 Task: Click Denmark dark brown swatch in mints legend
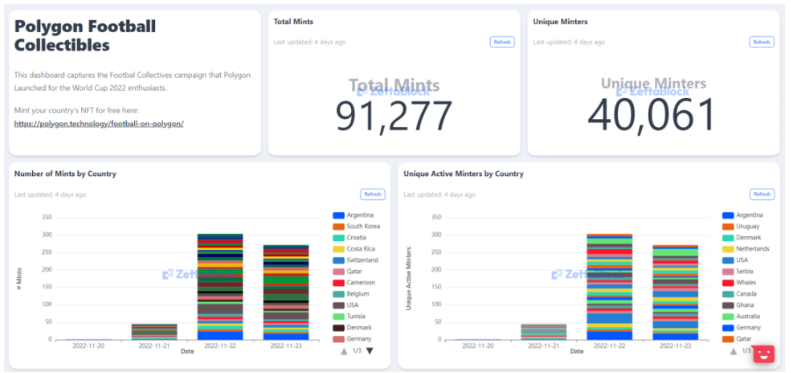pyautogui.click(x=338, y=328)
